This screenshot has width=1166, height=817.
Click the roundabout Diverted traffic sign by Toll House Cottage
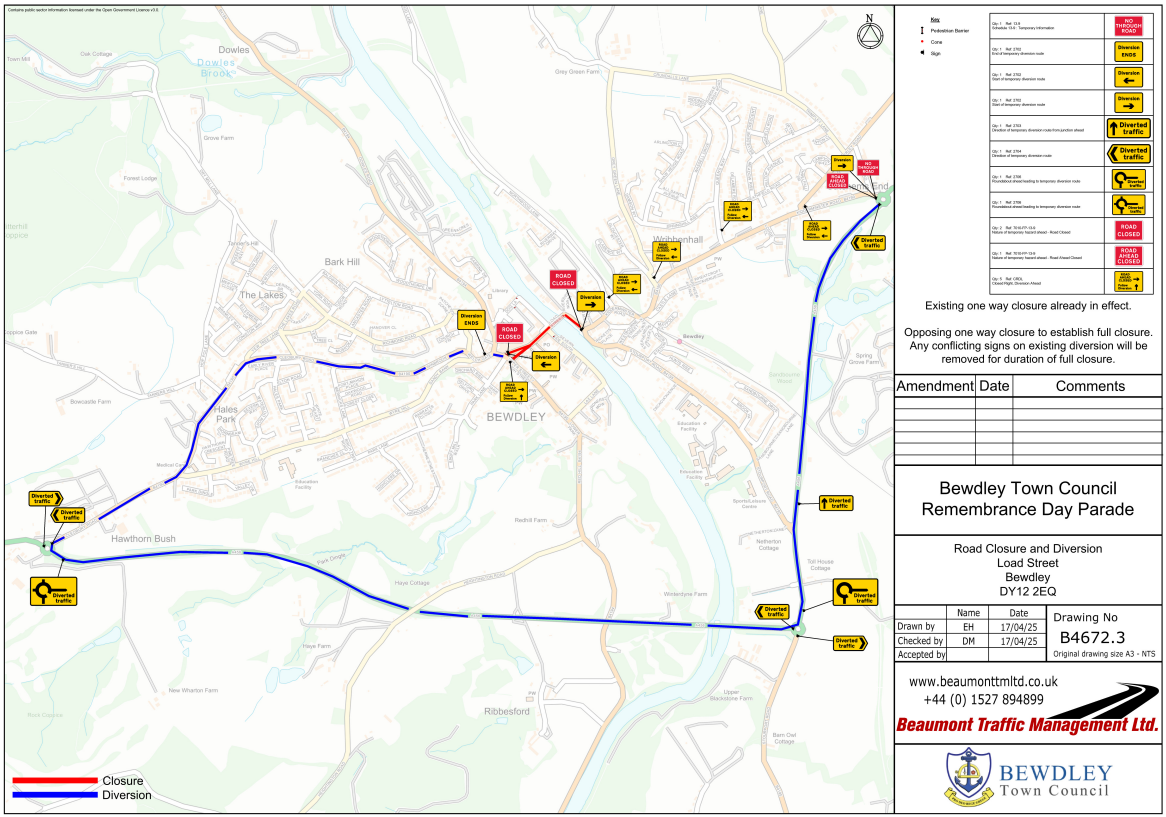(855, 592)
